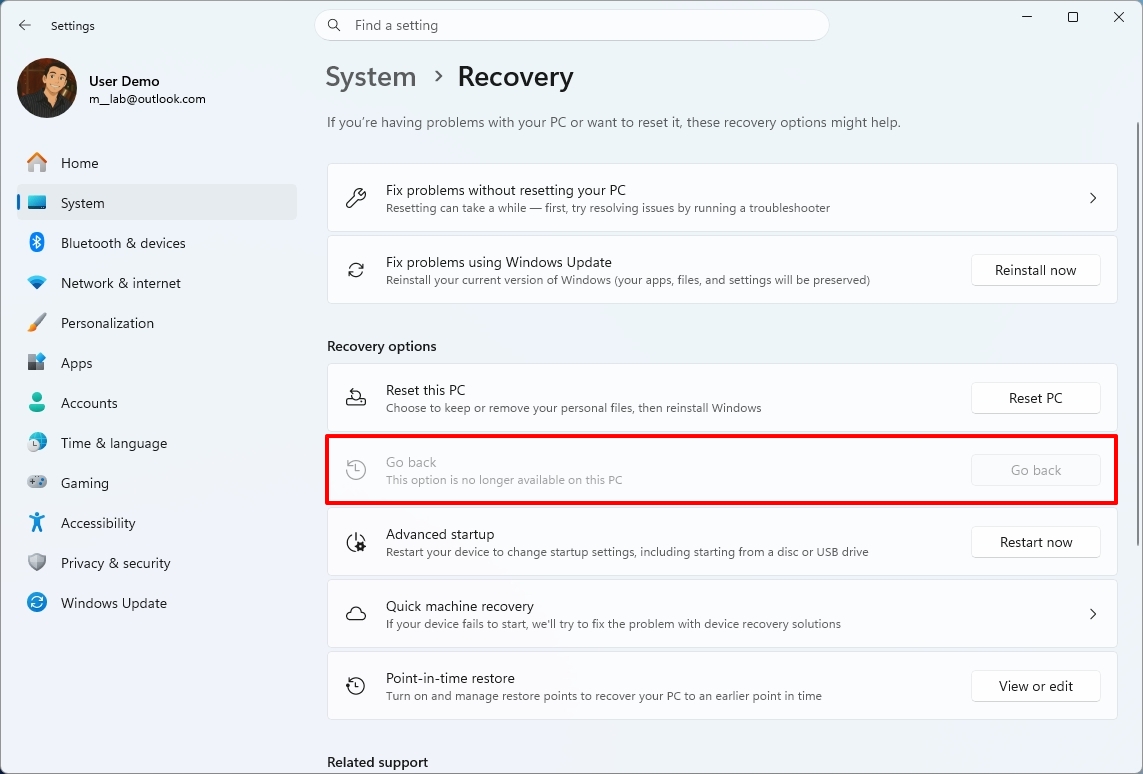The width and height of the screenshot is (1143, 774).
Task: Open Personalization settings
Action: tap(157, 323)
